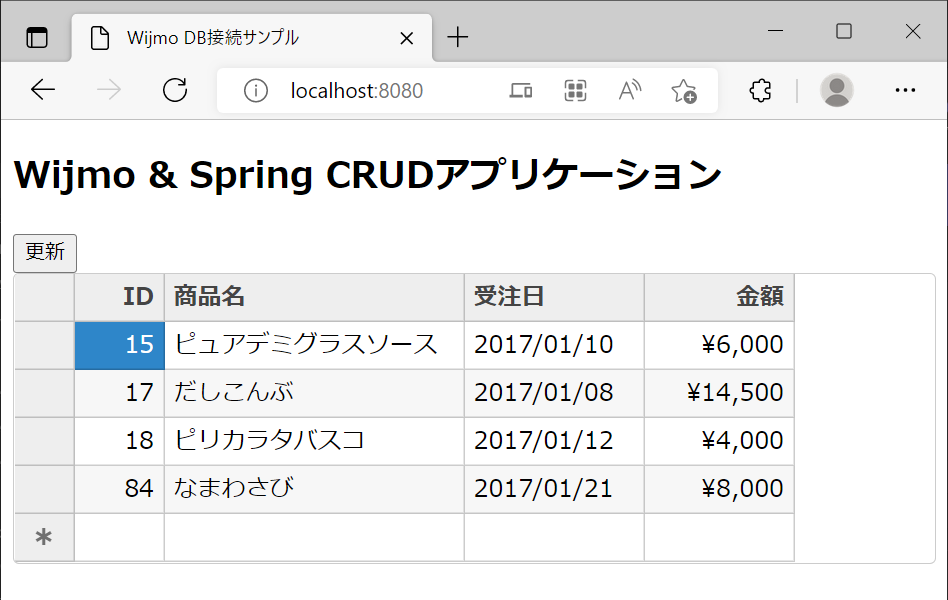The height and width of the screenshot is (600, 948).
Task: Select the date cell 2017/01/10
Action: tap(554, 345)
